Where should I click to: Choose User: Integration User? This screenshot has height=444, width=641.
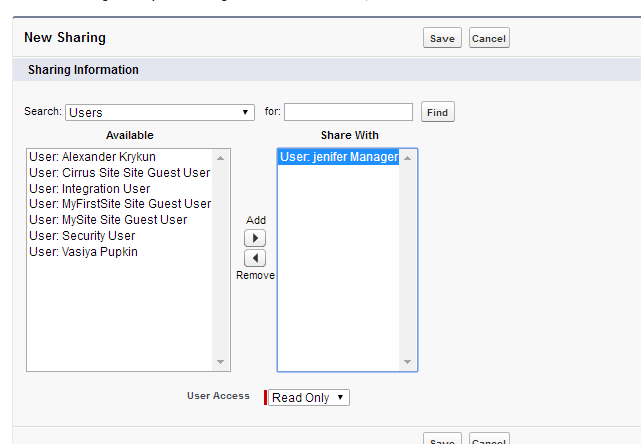[90, 189]
